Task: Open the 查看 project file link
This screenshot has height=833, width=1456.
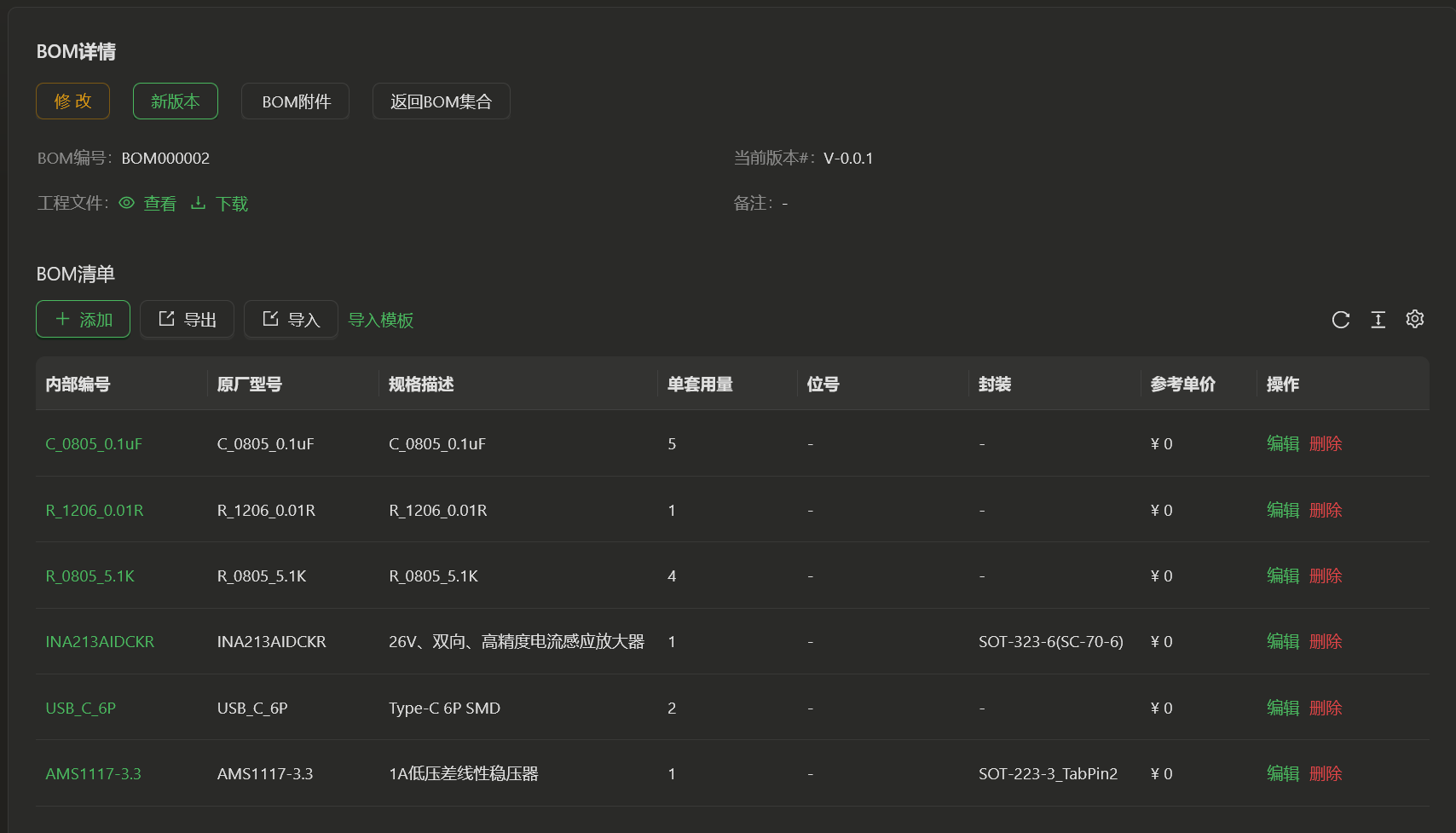Action: tap(159, 203)
